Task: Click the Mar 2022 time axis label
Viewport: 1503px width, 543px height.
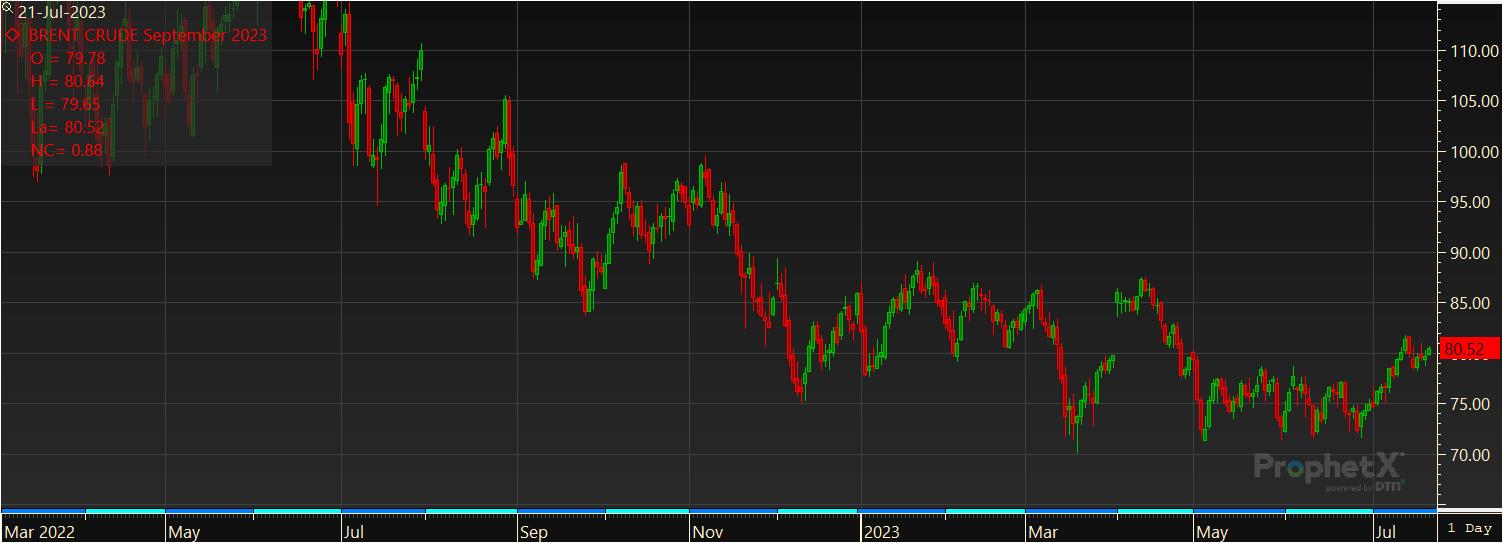Action: (x=40, y=532)
